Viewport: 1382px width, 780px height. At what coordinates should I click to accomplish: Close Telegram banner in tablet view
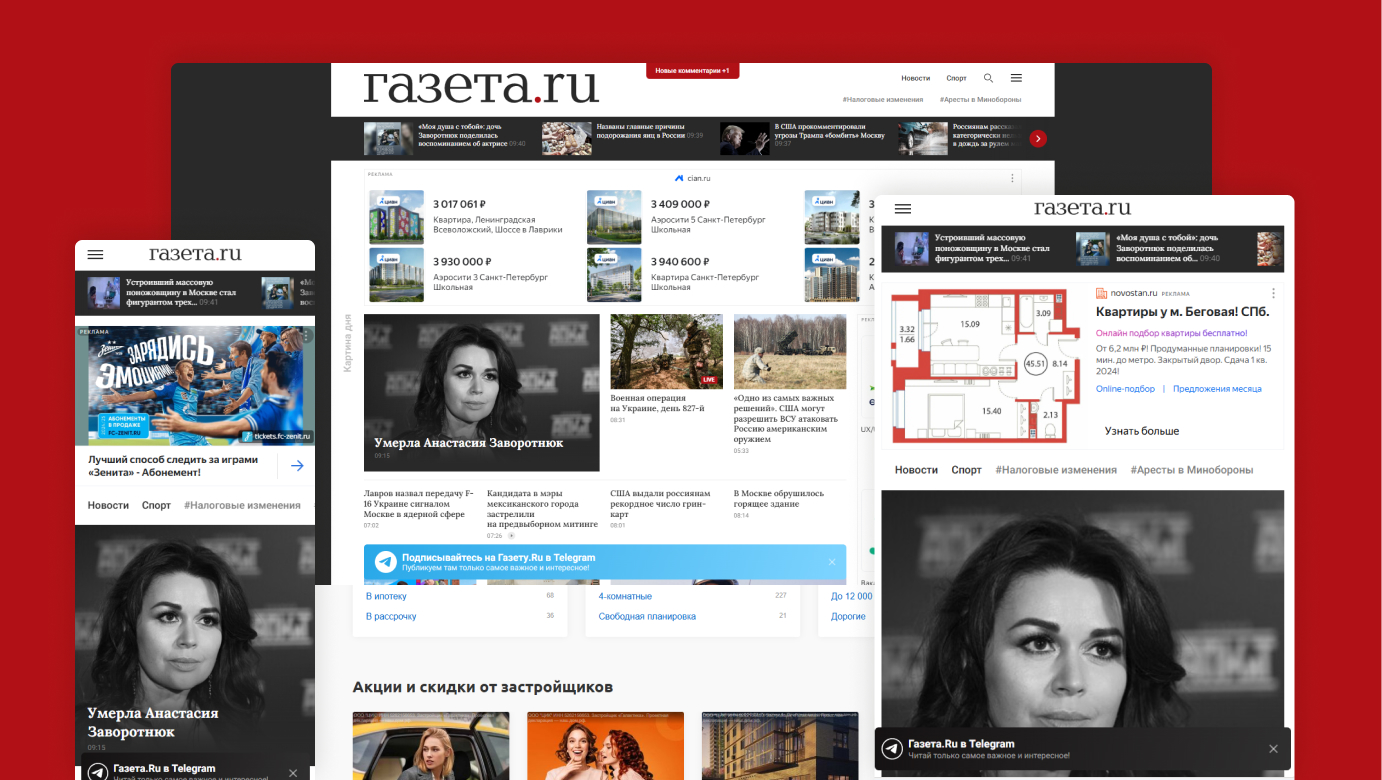pyautogui.click(x=1273, y=749)
